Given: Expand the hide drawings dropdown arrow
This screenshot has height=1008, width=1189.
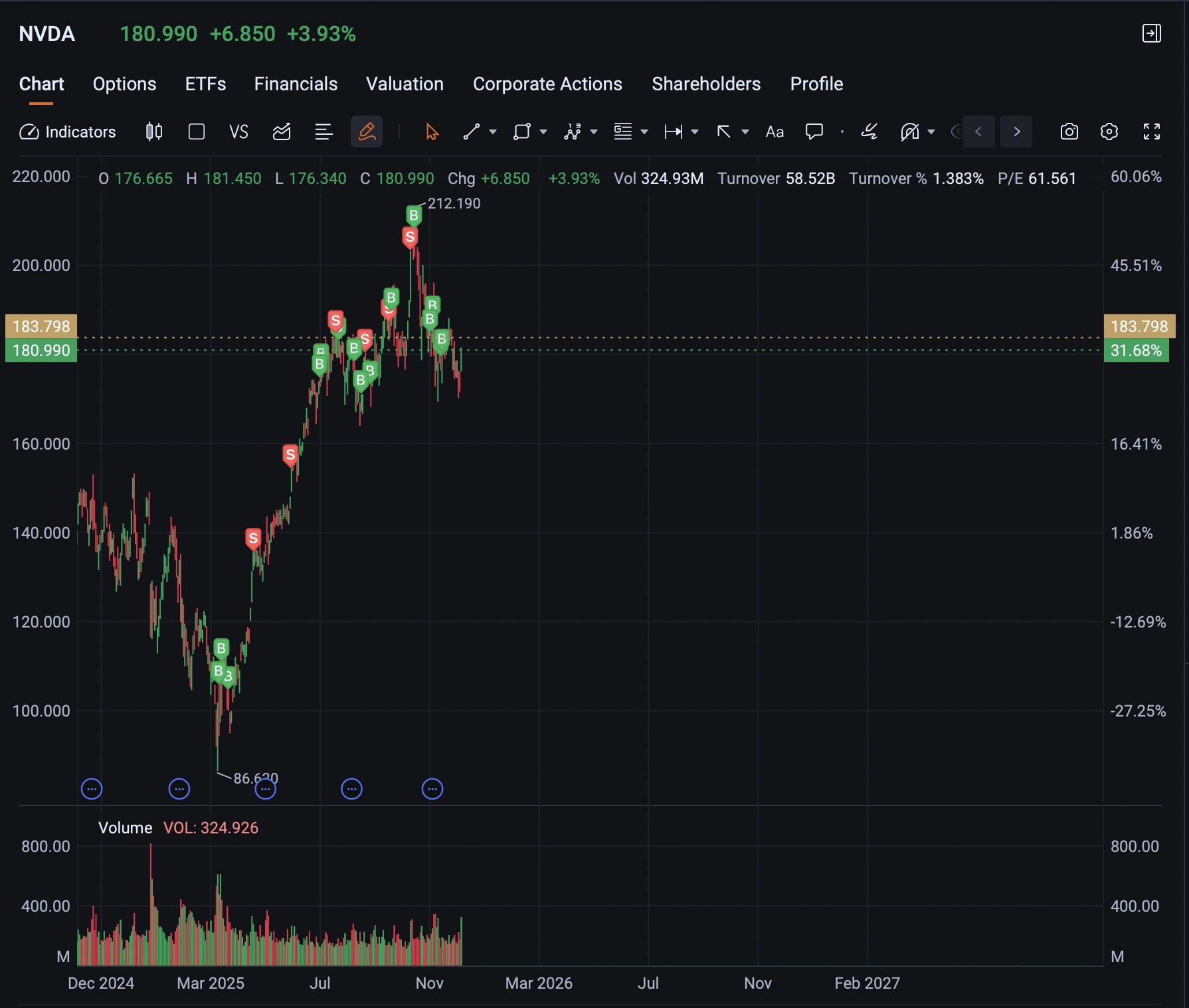Looking at the screenshot, I should point(931,132).
